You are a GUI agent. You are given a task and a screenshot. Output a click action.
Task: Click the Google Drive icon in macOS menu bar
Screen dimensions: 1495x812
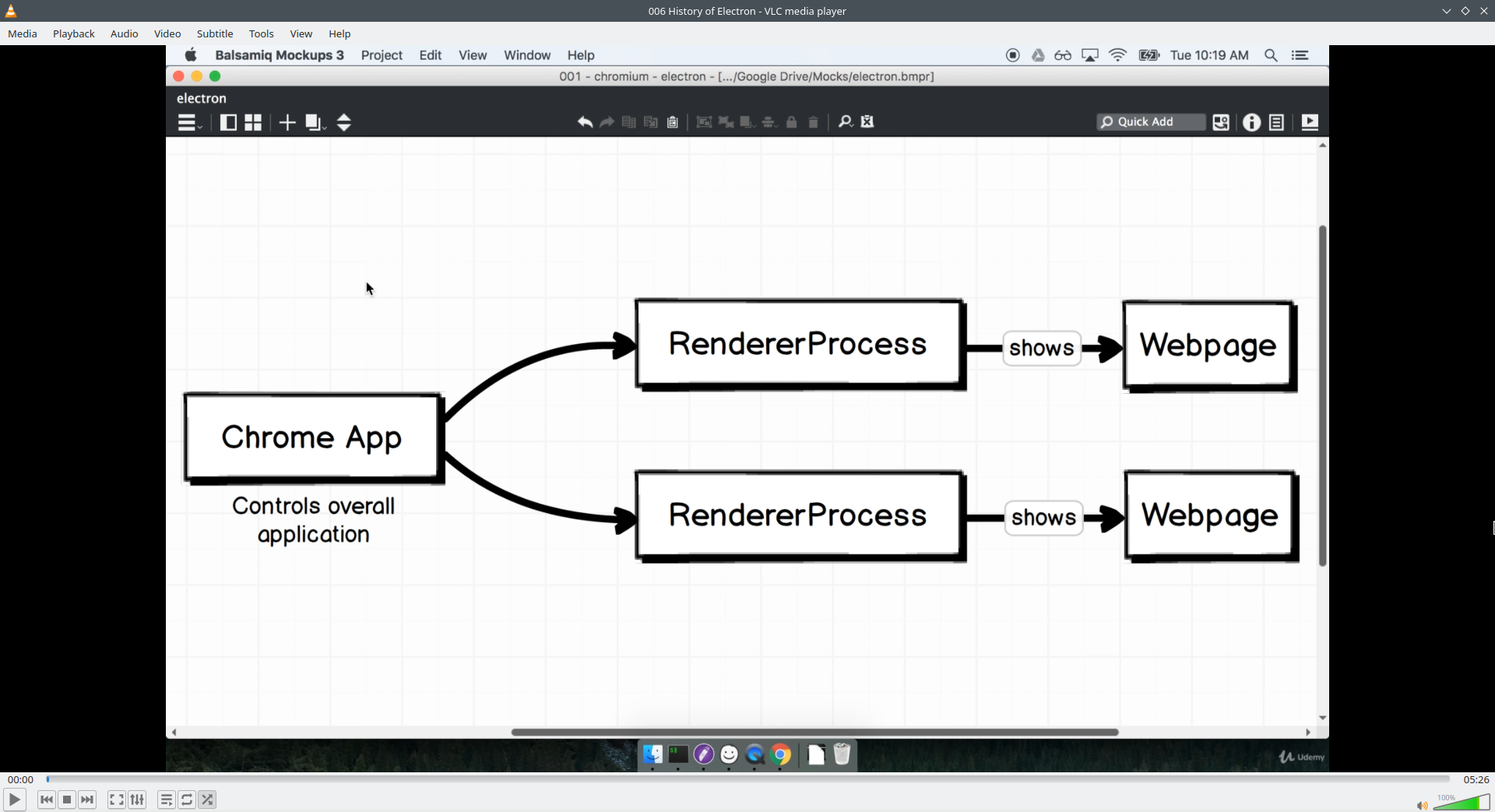(1038, 55)
